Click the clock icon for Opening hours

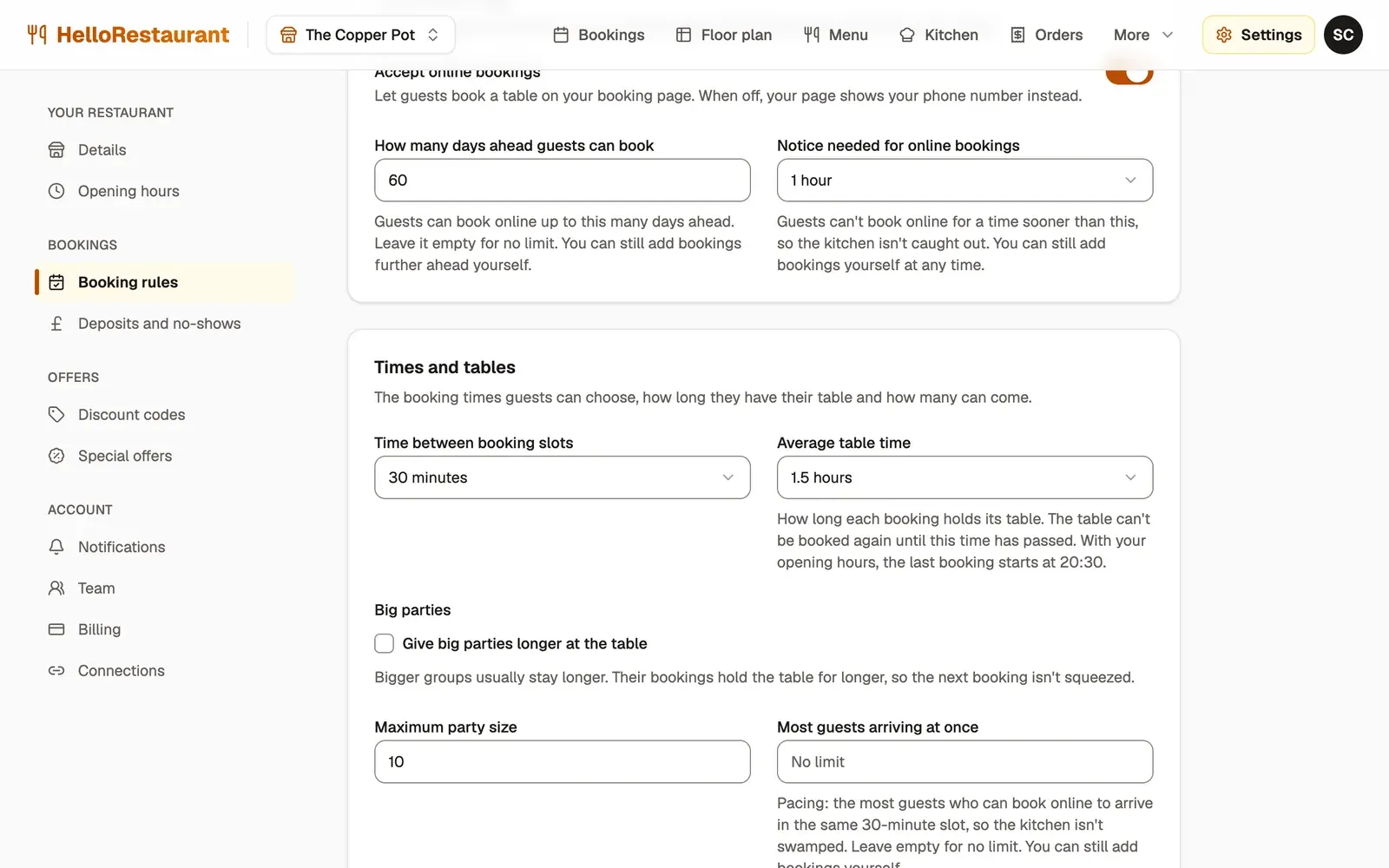56,191
